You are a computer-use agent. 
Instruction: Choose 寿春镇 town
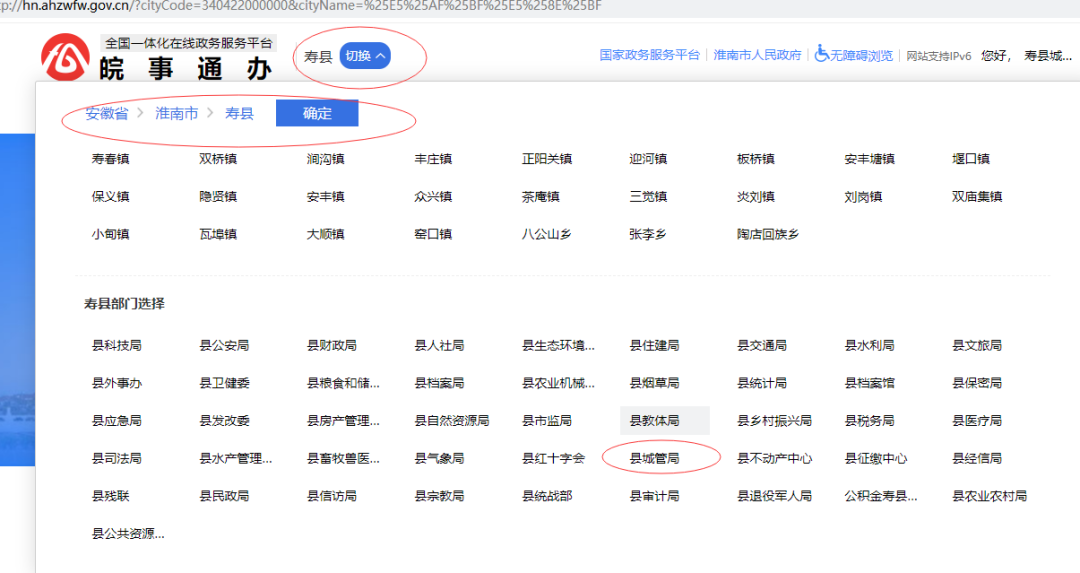110,159
